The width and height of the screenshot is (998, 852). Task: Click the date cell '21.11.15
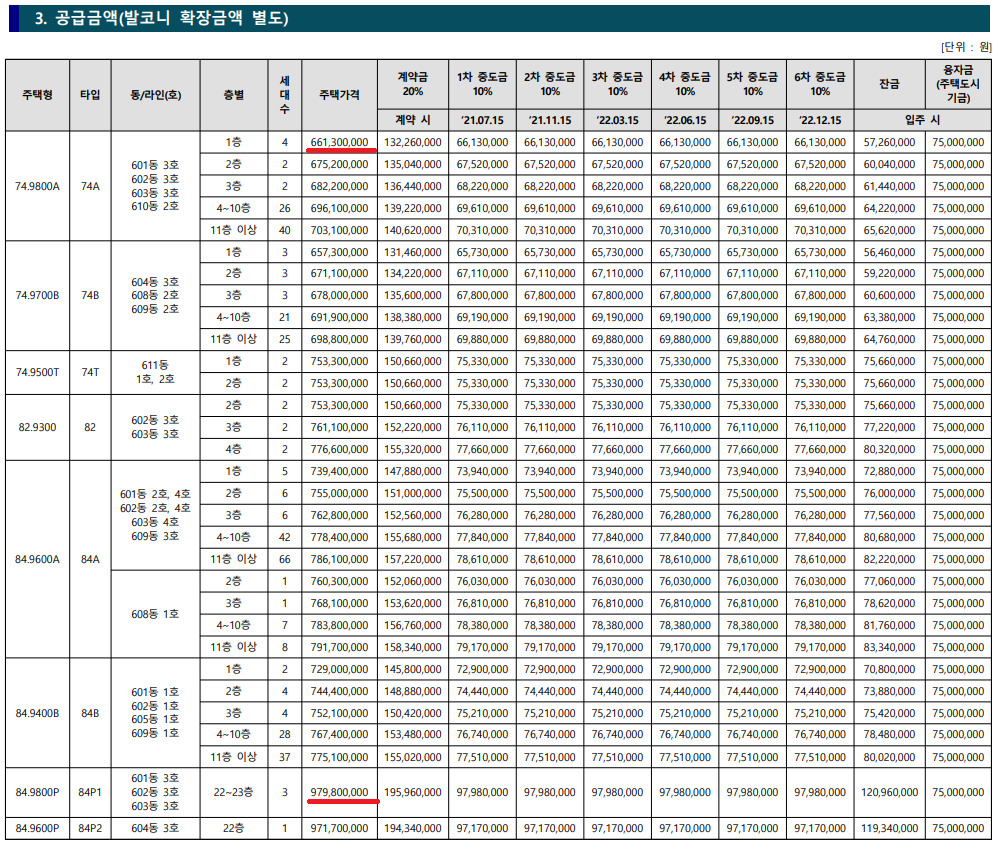click(550, 120)
